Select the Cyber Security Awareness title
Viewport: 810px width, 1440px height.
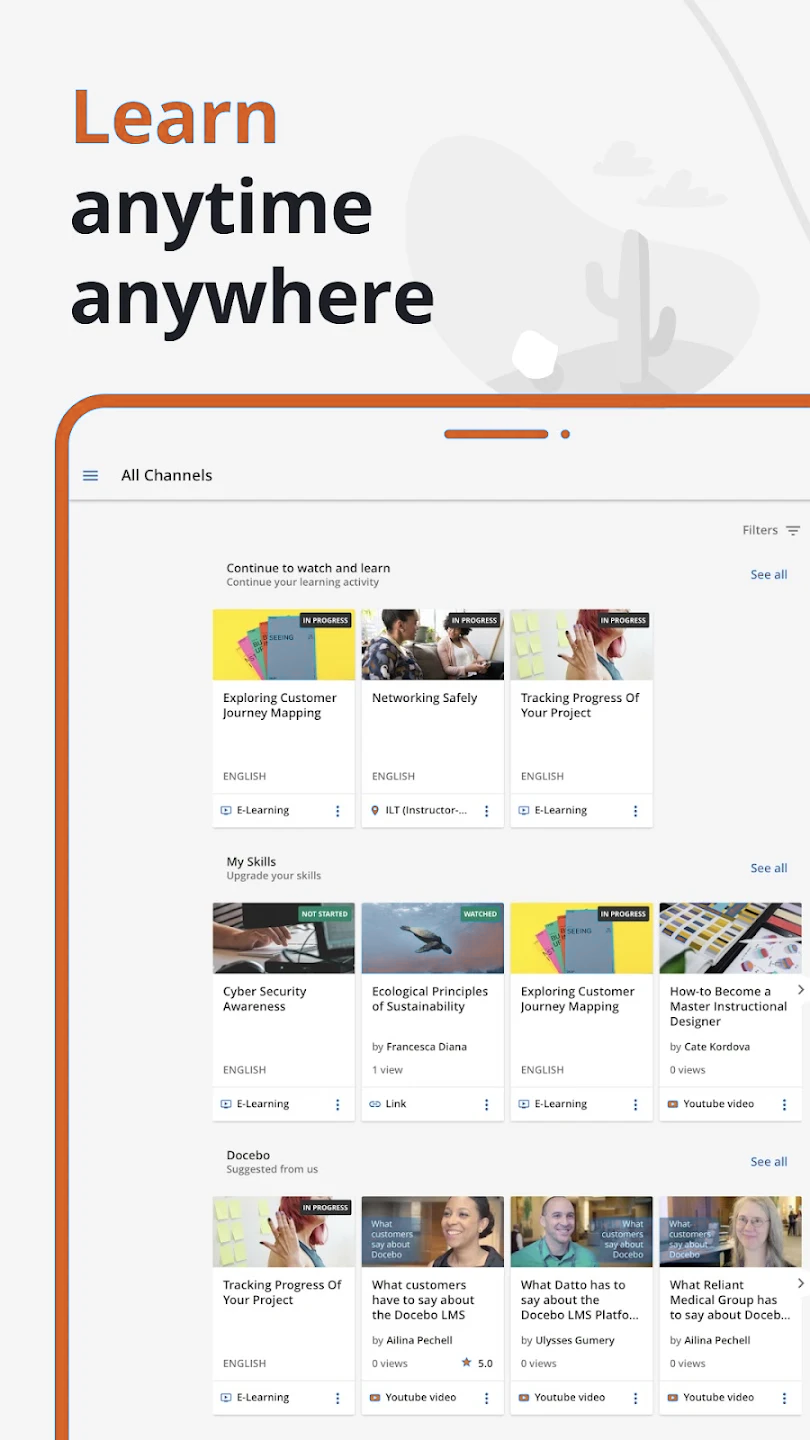[264, 999]
